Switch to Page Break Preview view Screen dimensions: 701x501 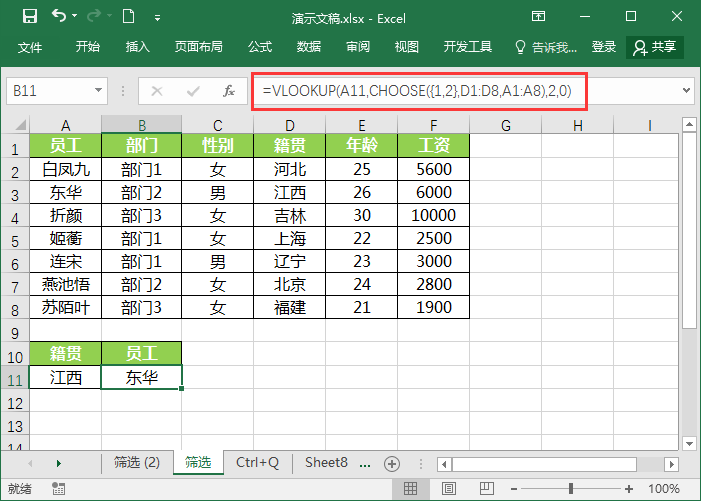point(485,489)
